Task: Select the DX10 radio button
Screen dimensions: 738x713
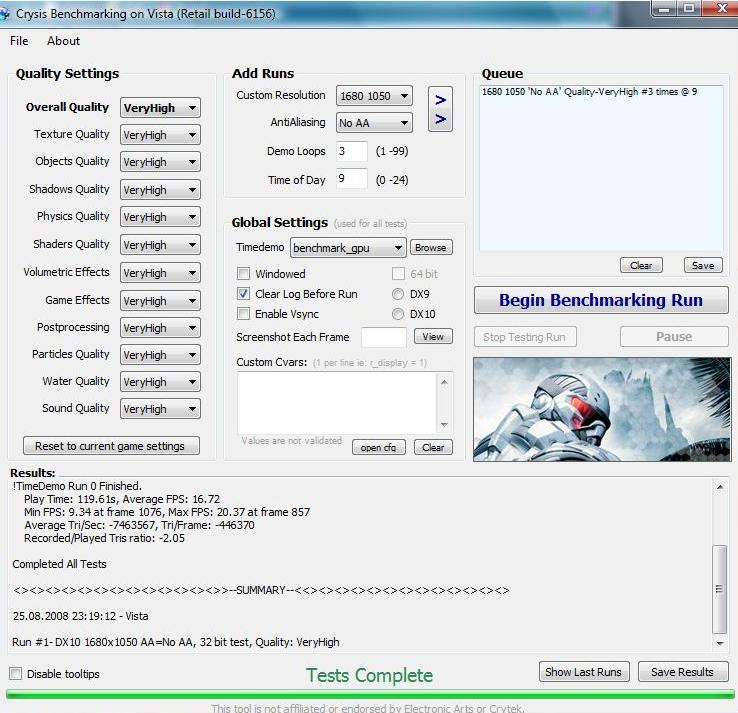Action: [398, 314]
